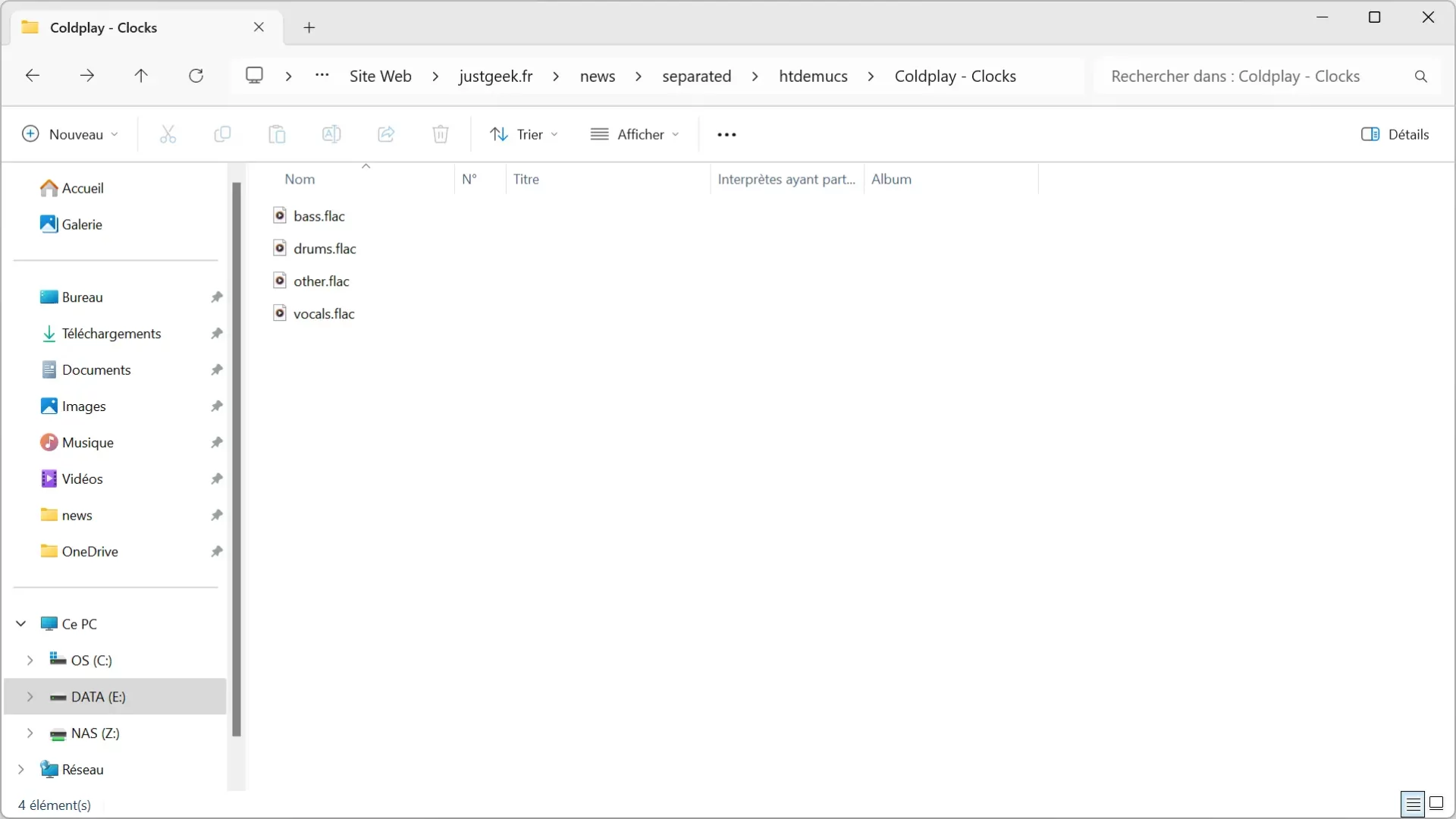1456x819 pixels.
Task: Open the more options ellipsis in toolbar
Action: coord(726,134)
